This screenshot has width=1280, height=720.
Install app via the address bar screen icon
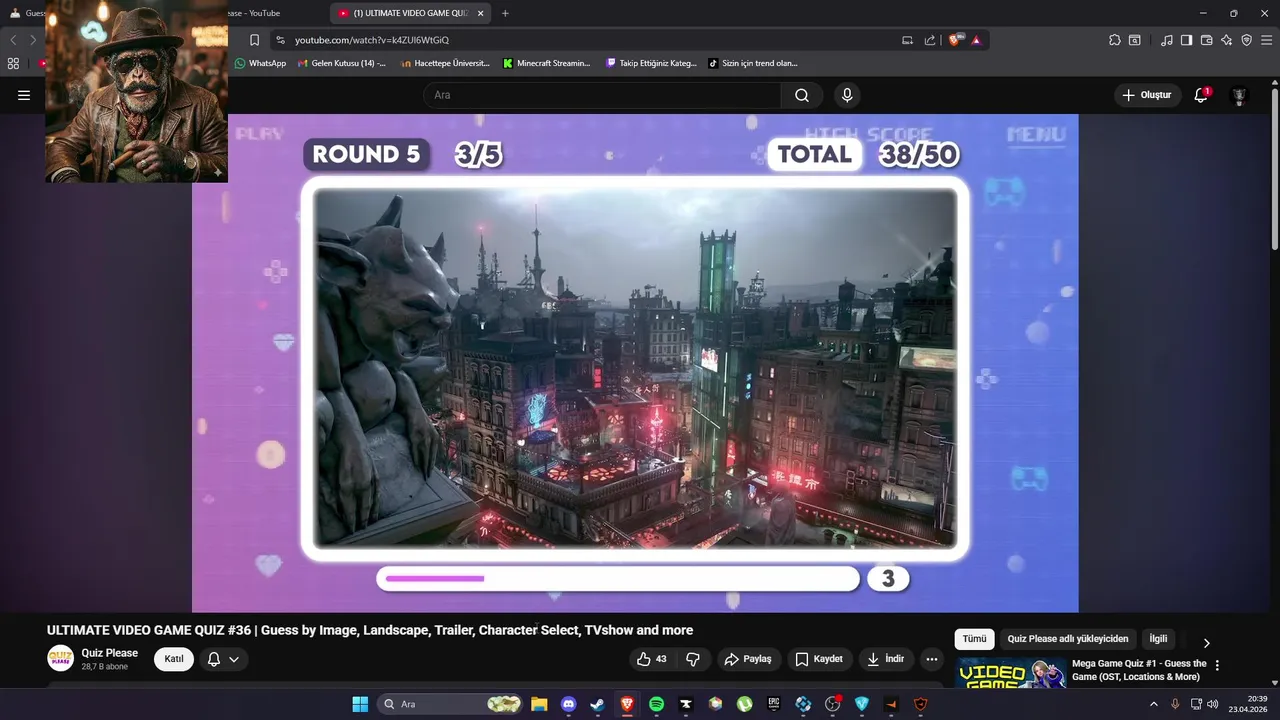907,40
